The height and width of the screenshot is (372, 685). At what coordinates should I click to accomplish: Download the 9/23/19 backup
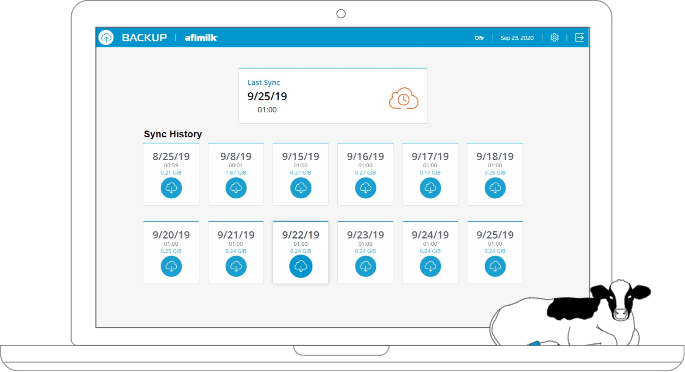coord(366,266)
